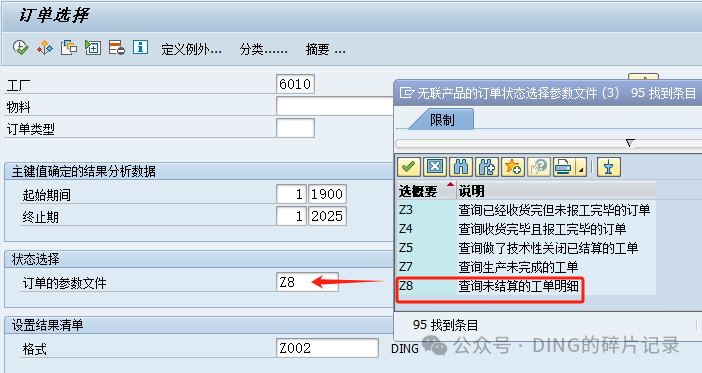Sort by the 选概要 column header

426,191
